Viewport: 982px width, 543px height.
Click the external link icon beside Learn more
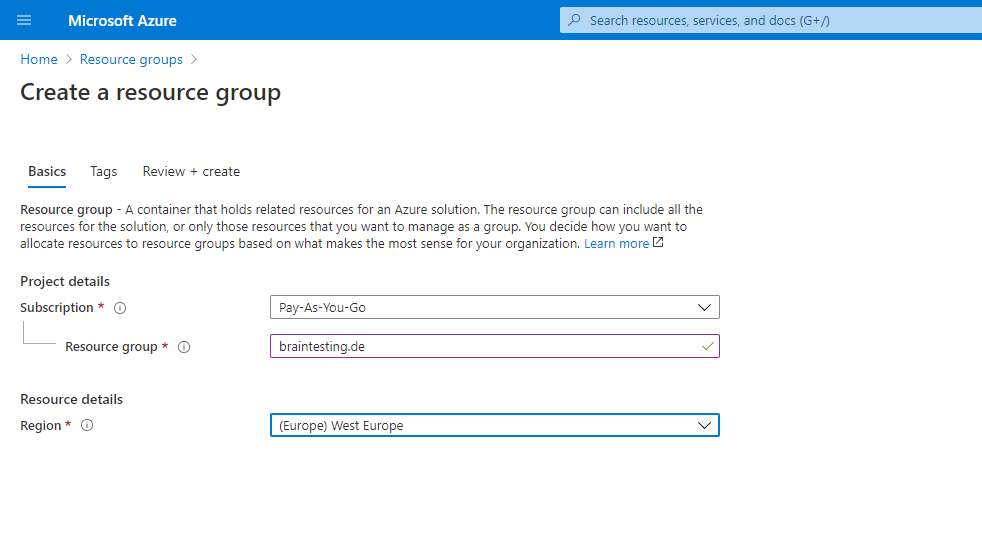point(658,242)
